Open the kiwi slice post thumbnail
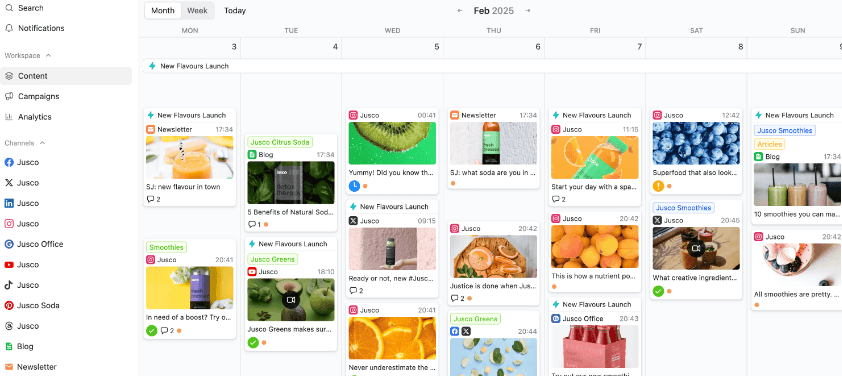The width and height of the screenshot is (842, 376). pyautogui.click(x=392, y=143)
